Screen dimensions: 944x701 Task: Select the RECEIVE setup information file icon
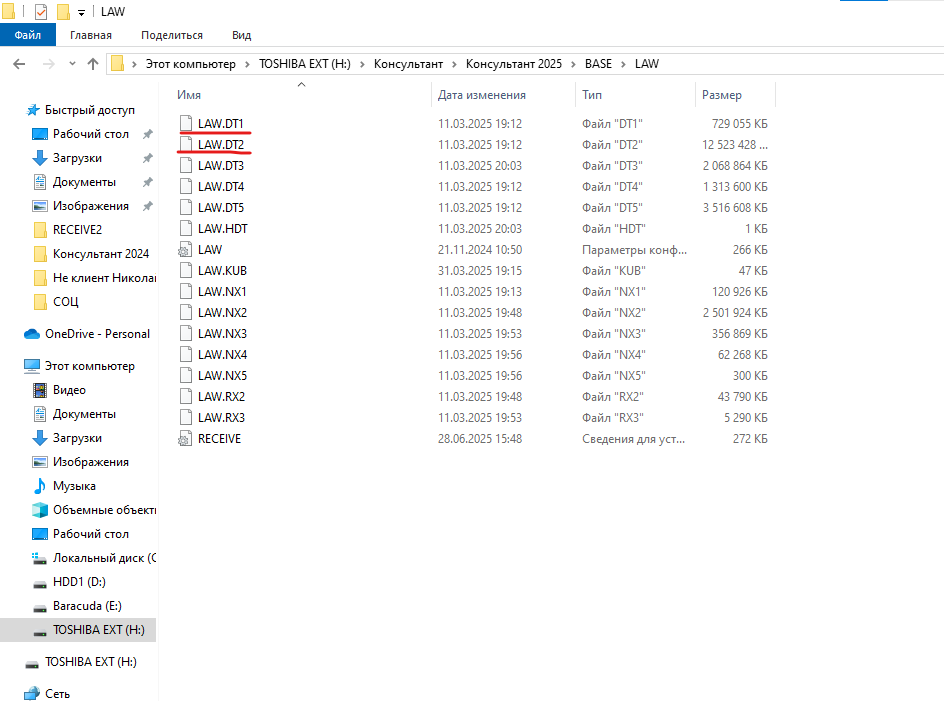point(184,439)
